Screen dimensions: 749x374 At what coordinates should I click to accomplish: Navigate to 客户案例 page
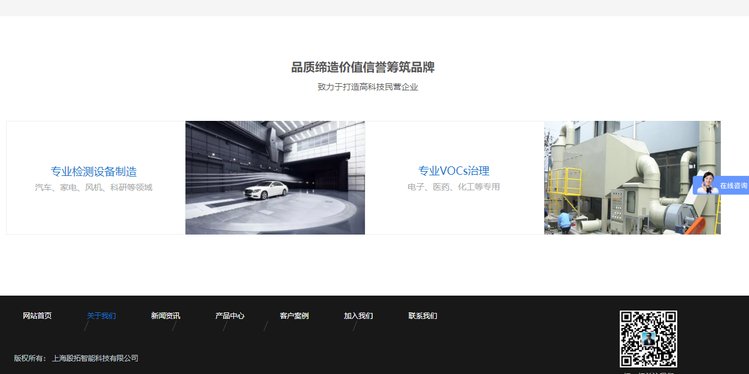294,316
